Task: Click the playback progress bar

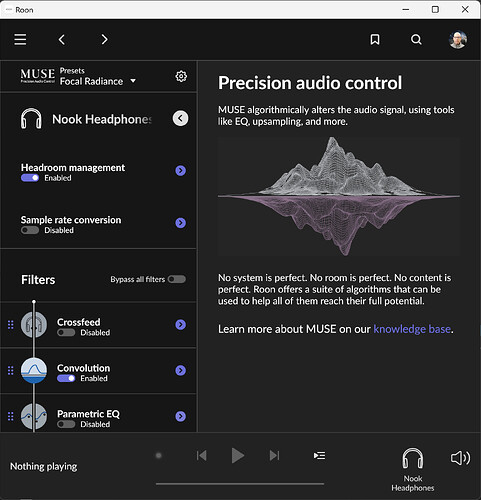Action: 240,484
